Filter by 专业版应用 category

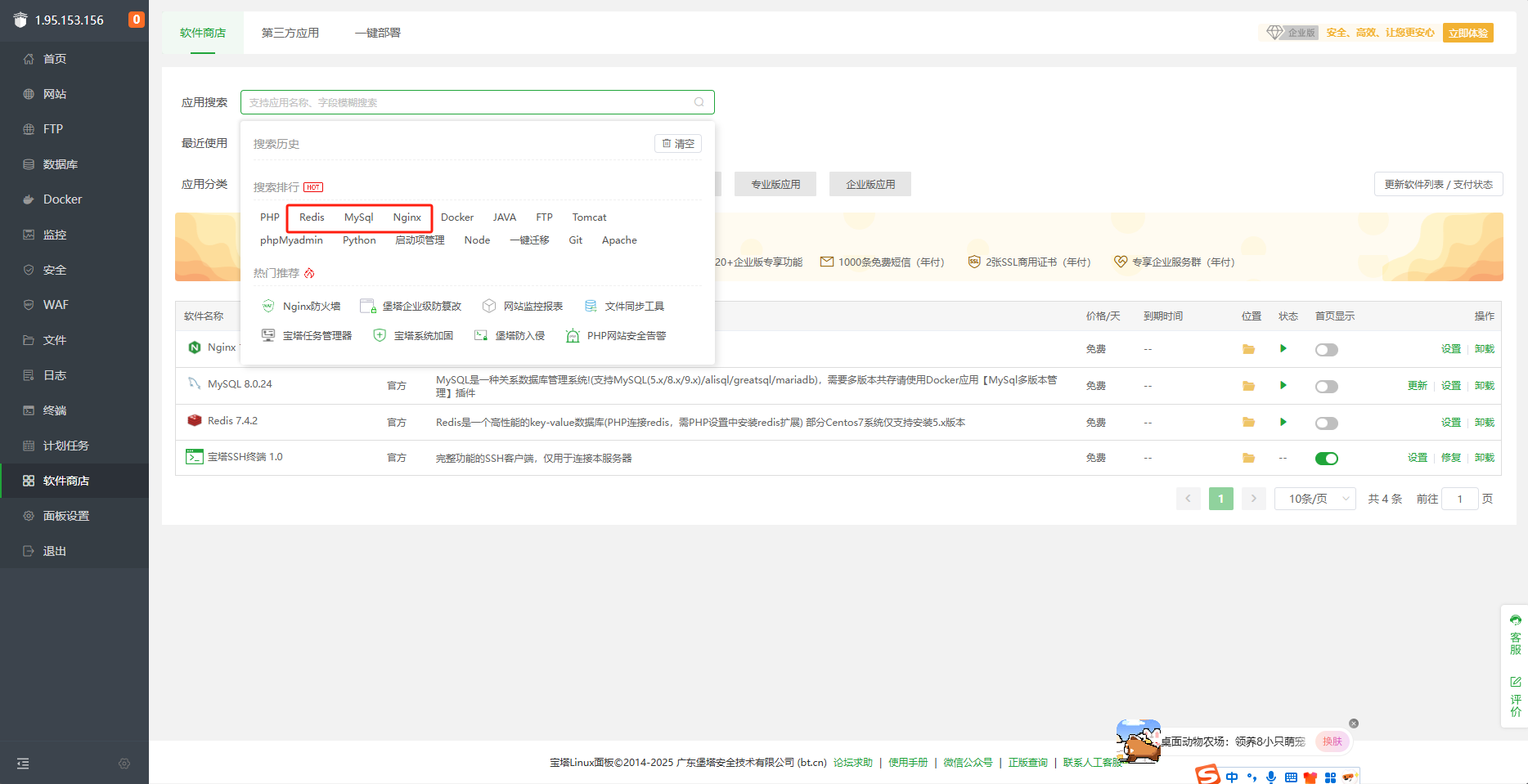click(x=775, y=184)
